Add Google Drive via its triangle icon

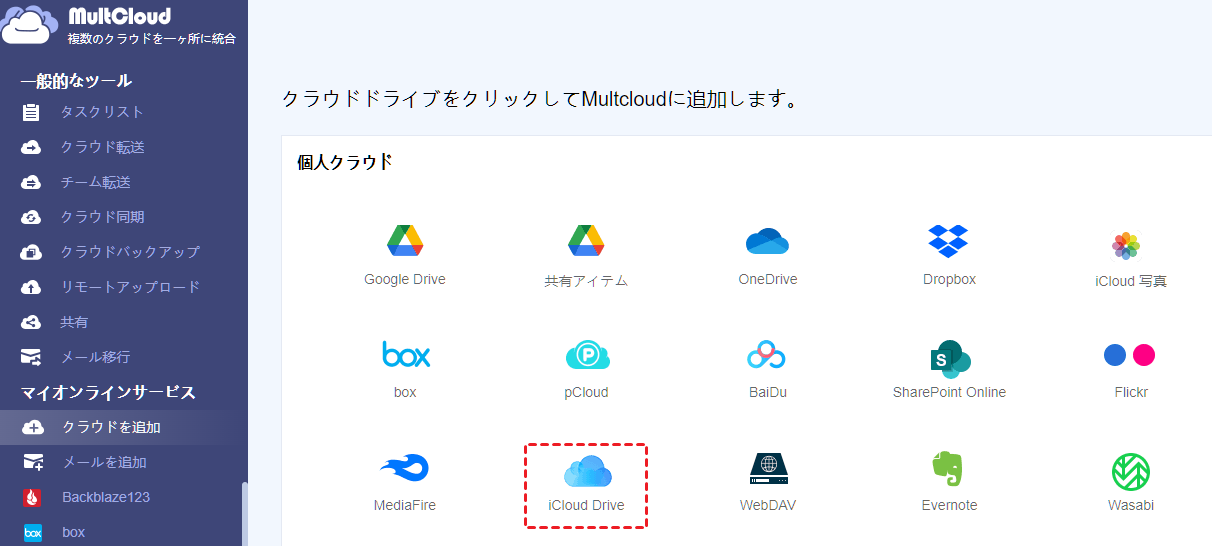pos(405,240)
